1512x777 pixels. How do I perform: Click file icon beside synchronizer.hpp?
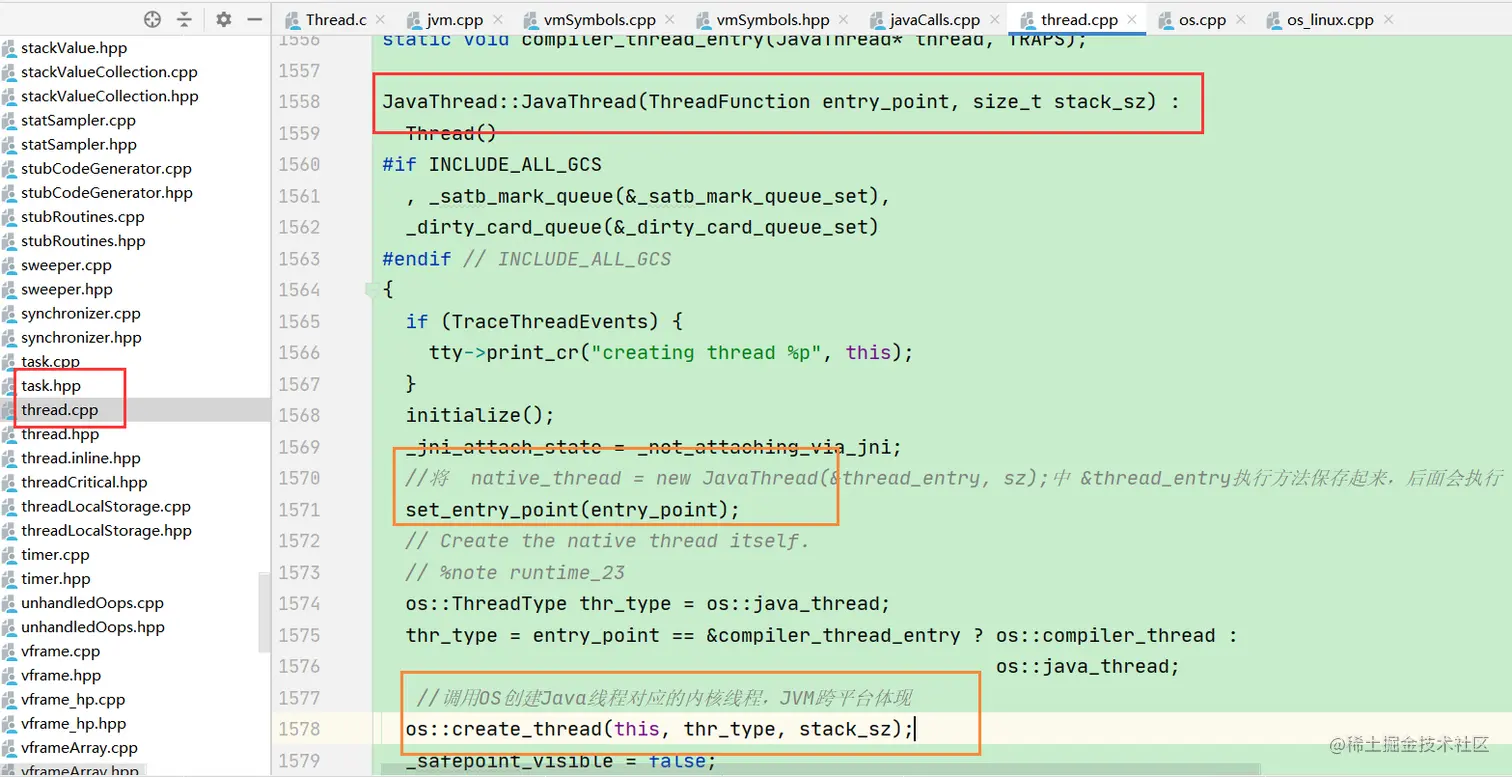[9, 338]
